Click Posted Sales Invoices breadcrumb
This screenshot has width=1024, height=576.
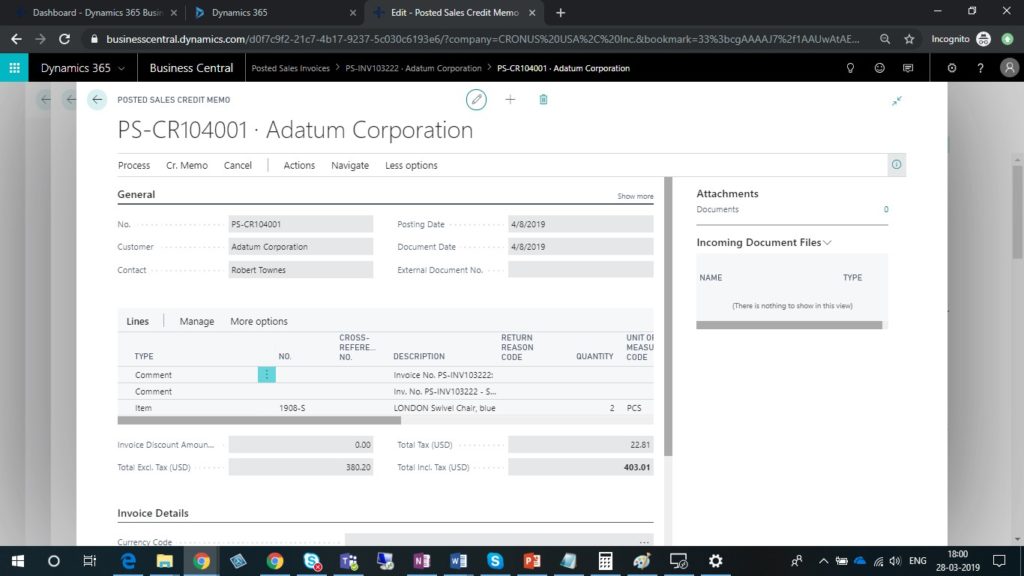coord(291,68)
